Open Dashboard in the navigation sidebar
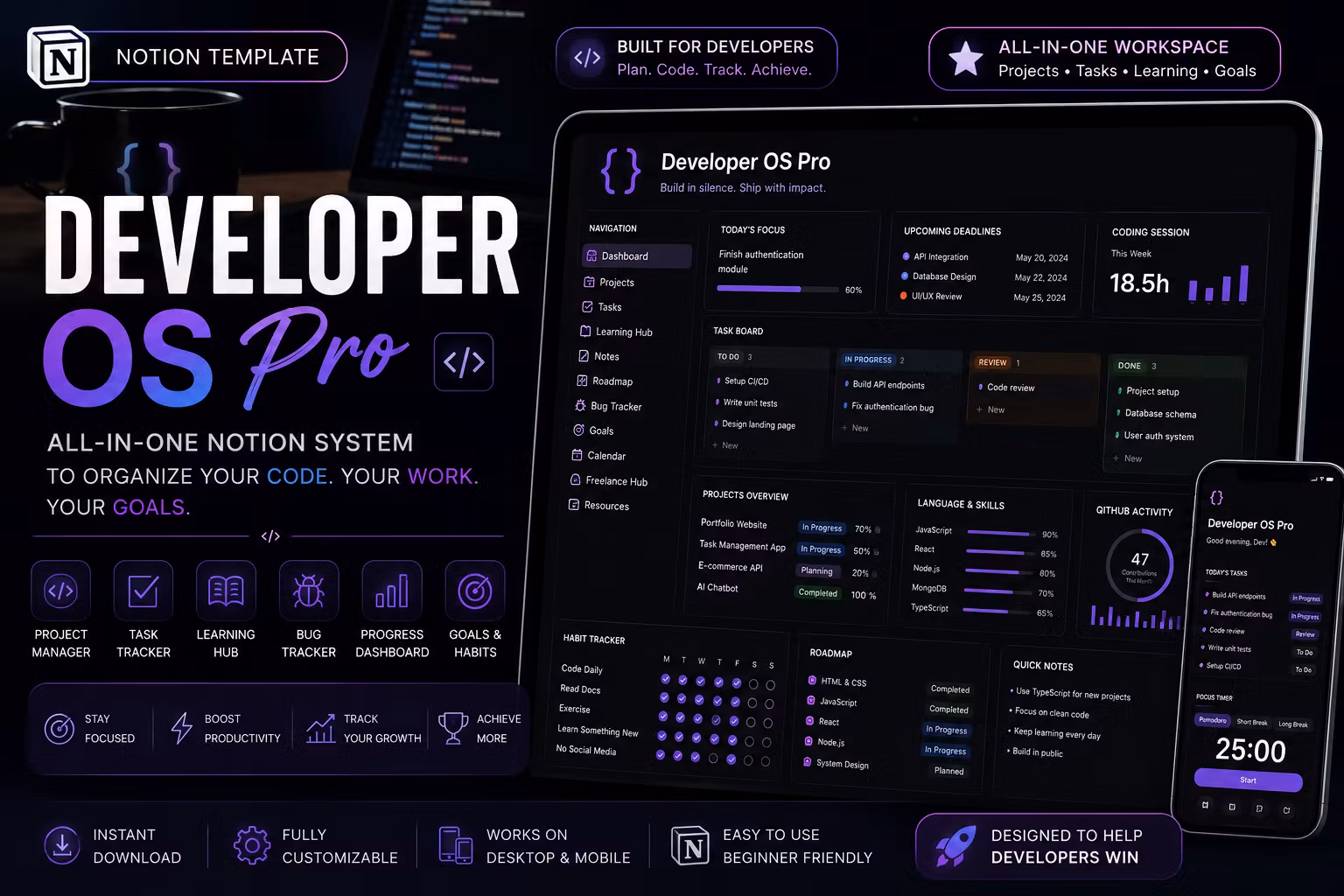Screen dimensions: 1344x896 tap(636, 256)
